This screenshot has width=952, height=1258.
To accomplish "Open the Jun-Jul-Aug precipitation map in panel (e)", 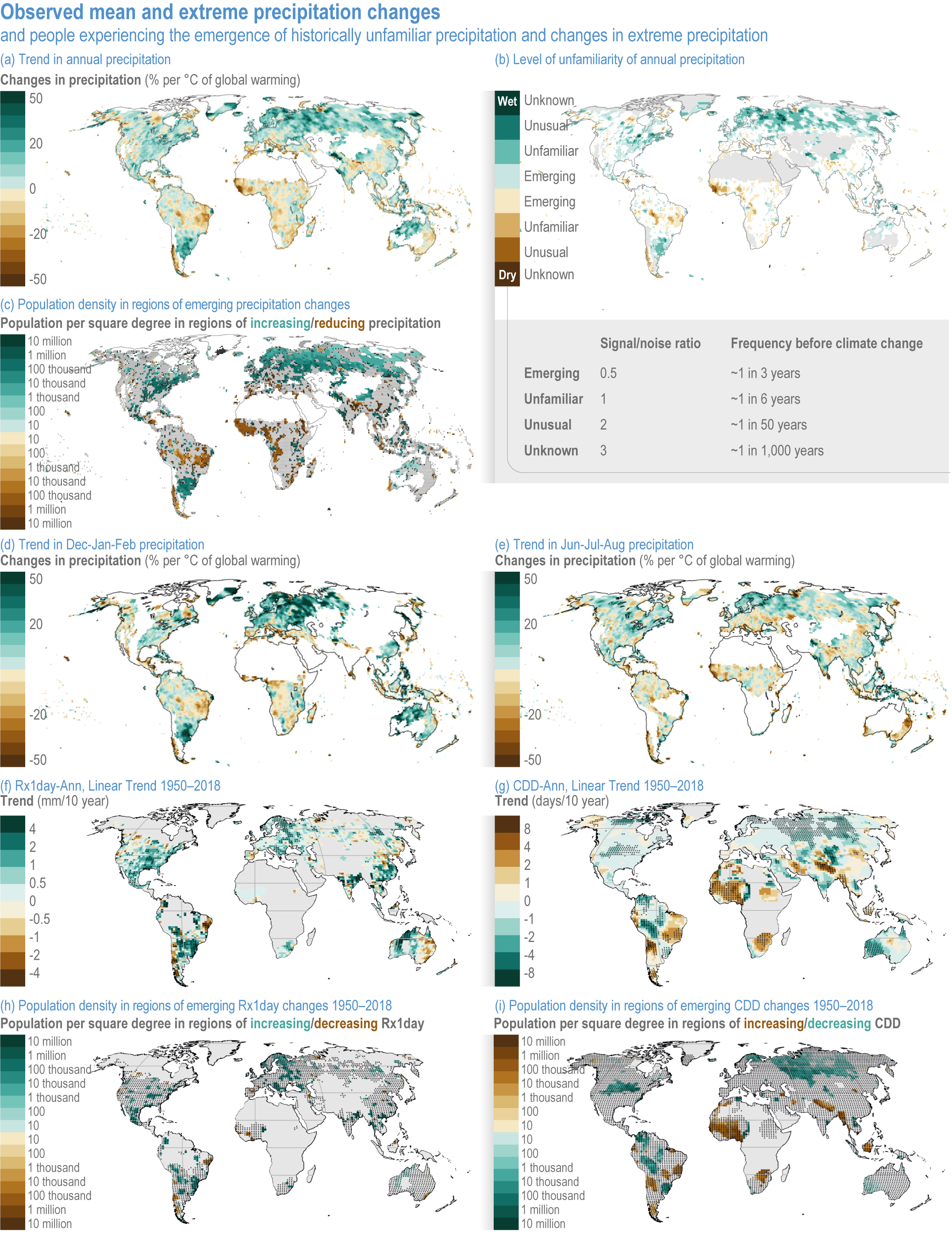I will (745, 671).
